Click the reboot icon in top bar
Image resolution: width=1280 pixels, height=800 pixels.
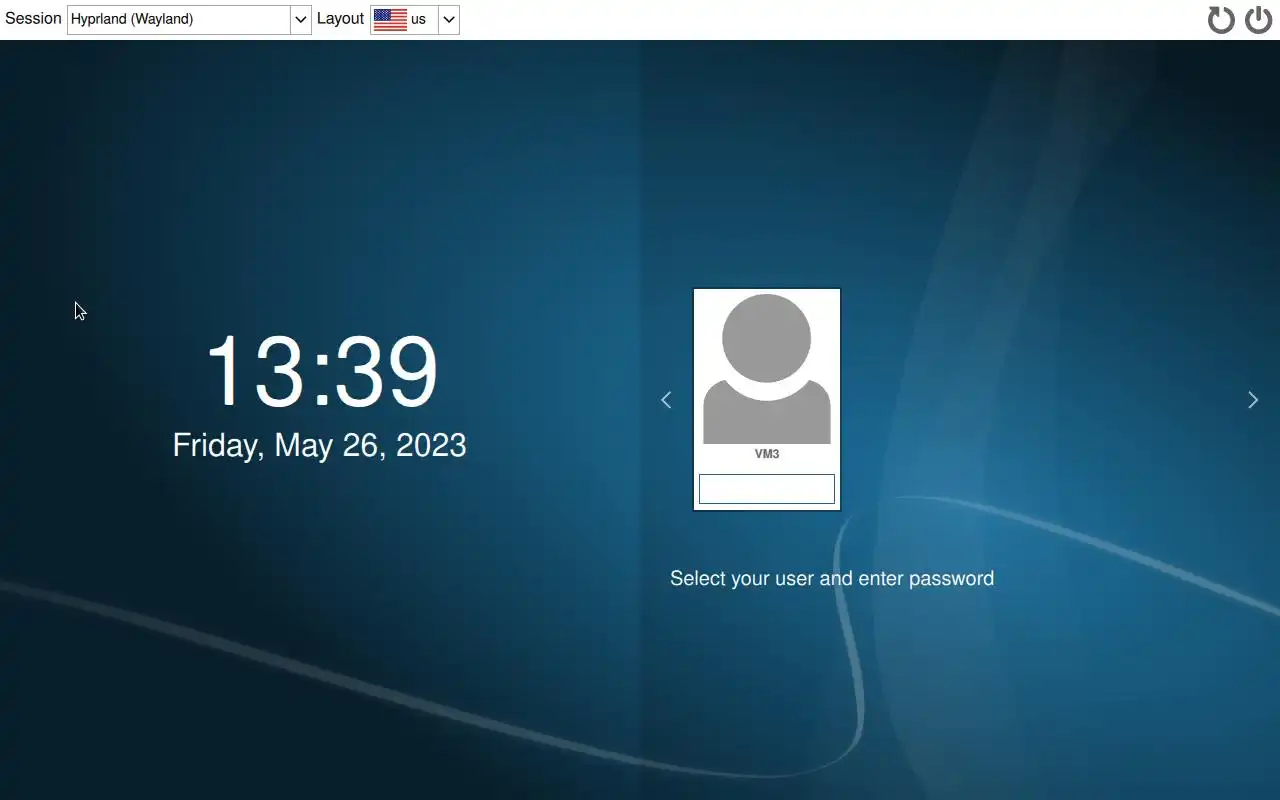(x=1221, y=19)
